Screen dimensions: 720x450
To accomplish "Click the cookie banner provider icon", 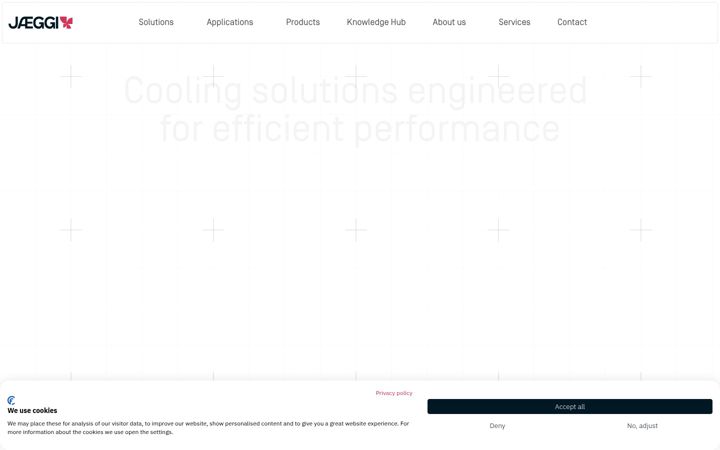I will 11,400.
